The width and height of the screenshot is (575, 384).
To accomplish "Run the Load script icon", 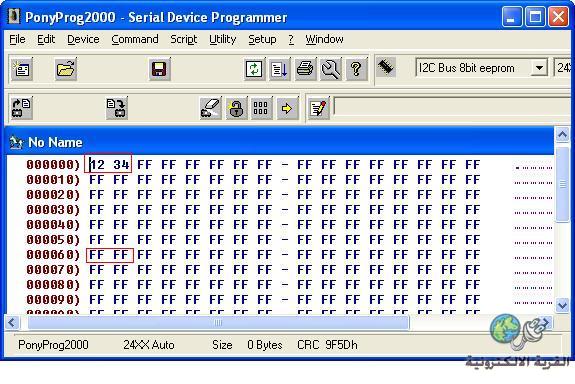I will click(x=279, y=69).
